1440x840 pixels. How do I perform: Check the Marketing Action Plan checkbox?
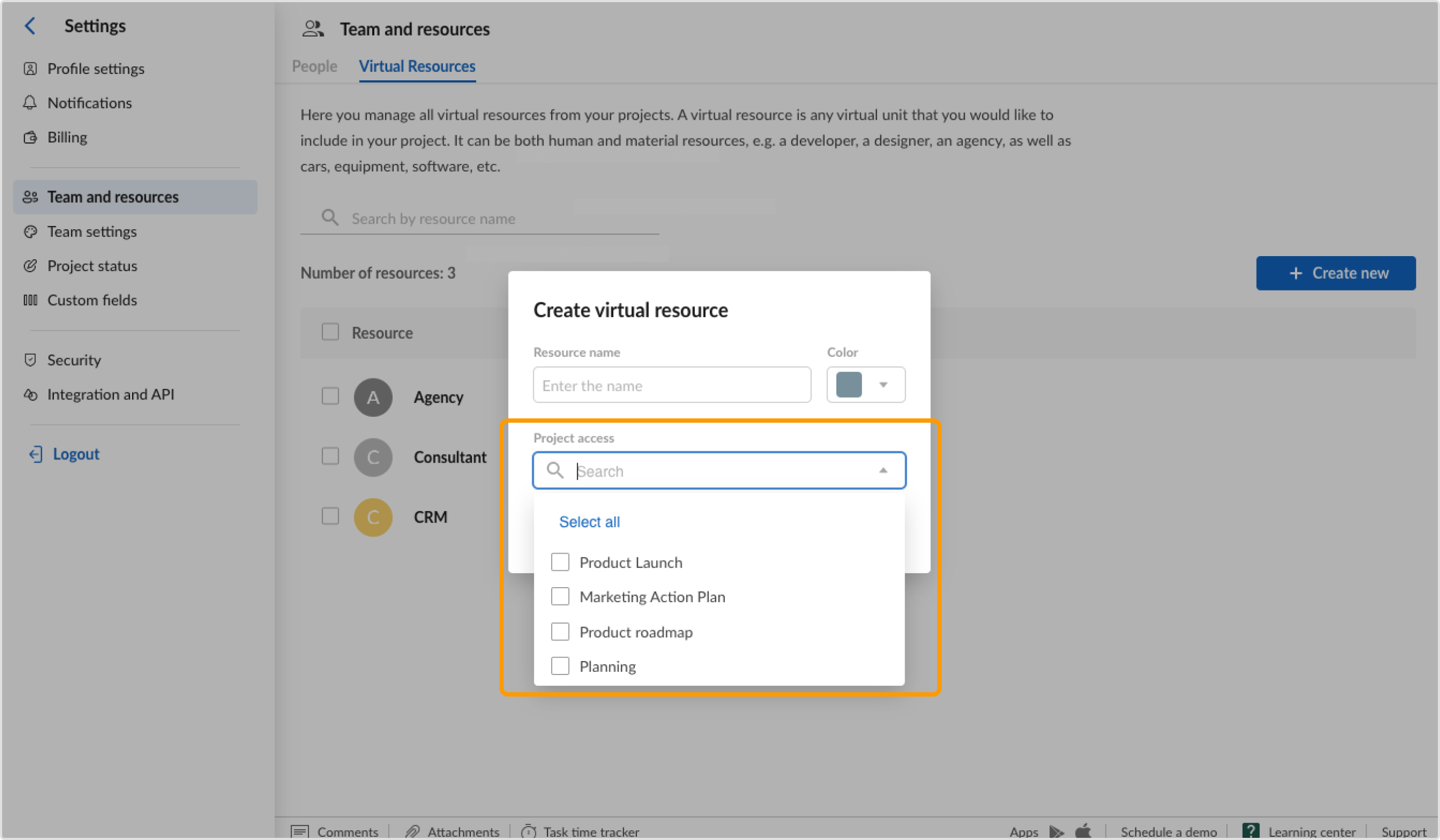point(560,596)
